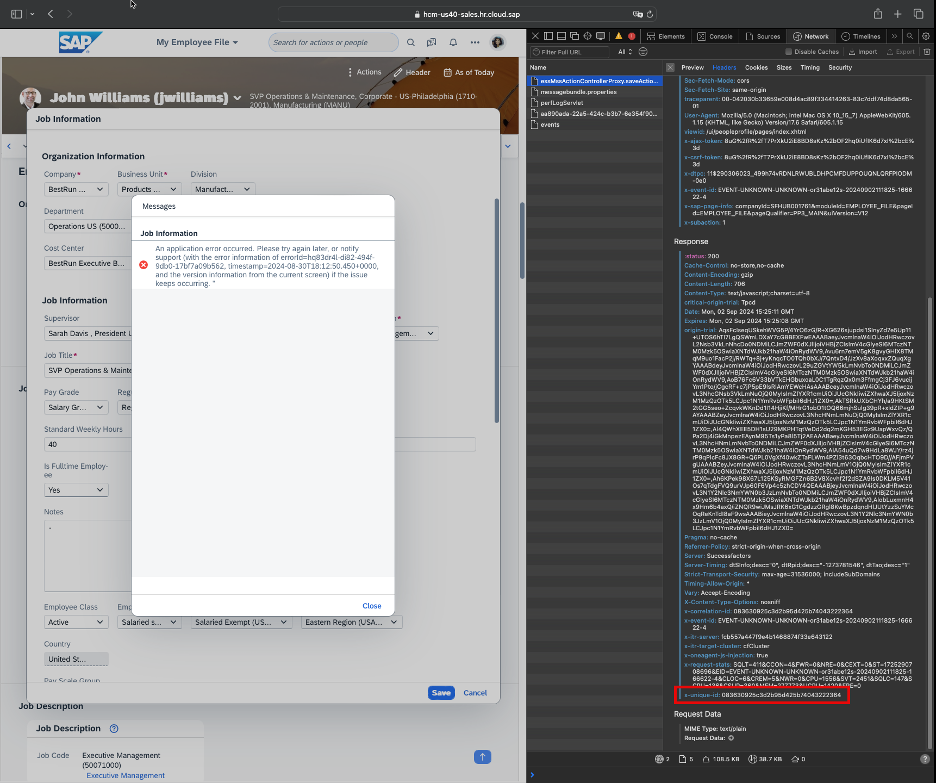Image resolution: width=936 pixels, height=784 pixels.
Task: Close the request detail pane X
Action: coord(670,67)
